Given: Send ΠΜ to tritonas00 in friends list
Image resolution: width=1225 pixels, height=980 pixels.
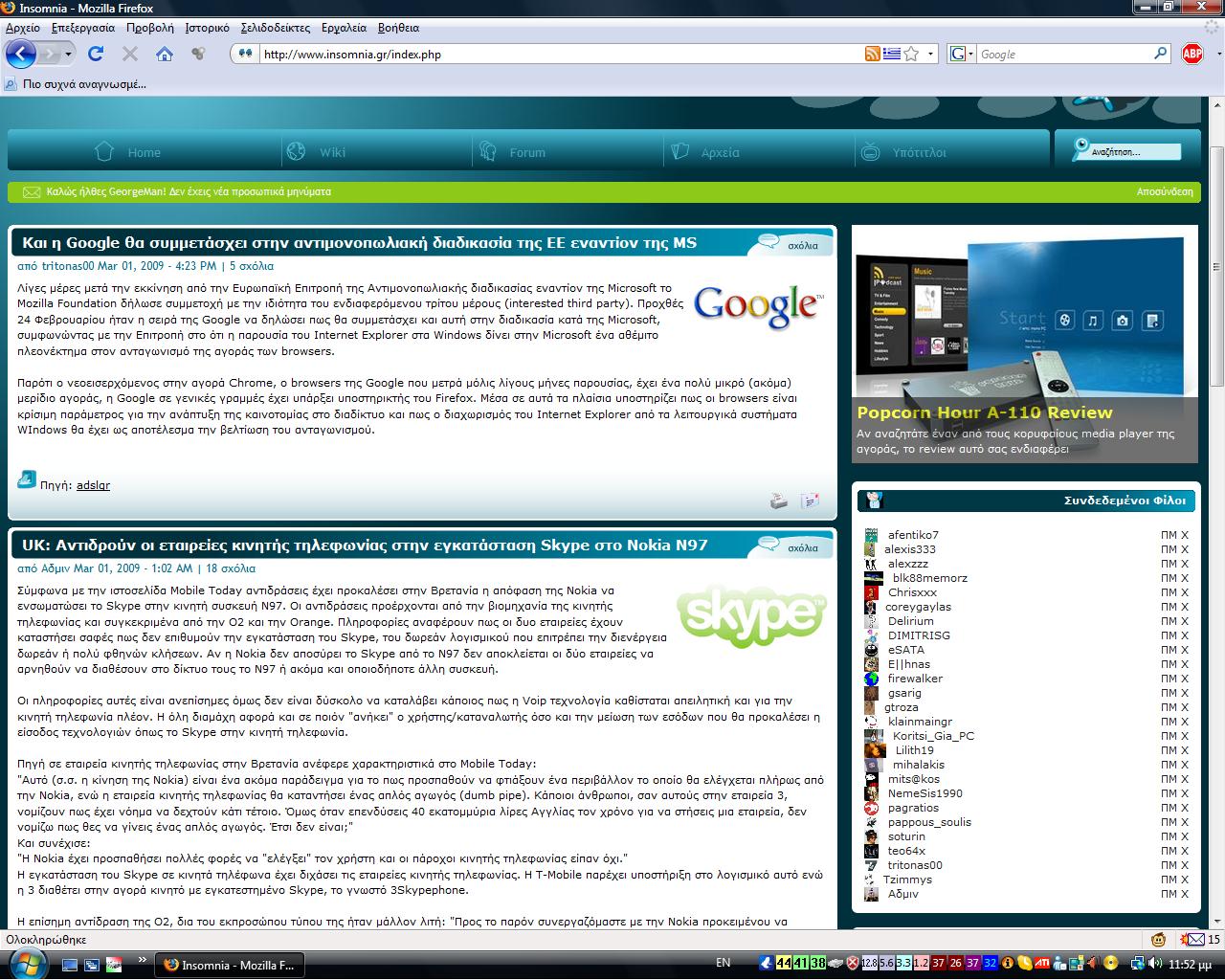Looking at the screenshot, I should point(1169,865).
